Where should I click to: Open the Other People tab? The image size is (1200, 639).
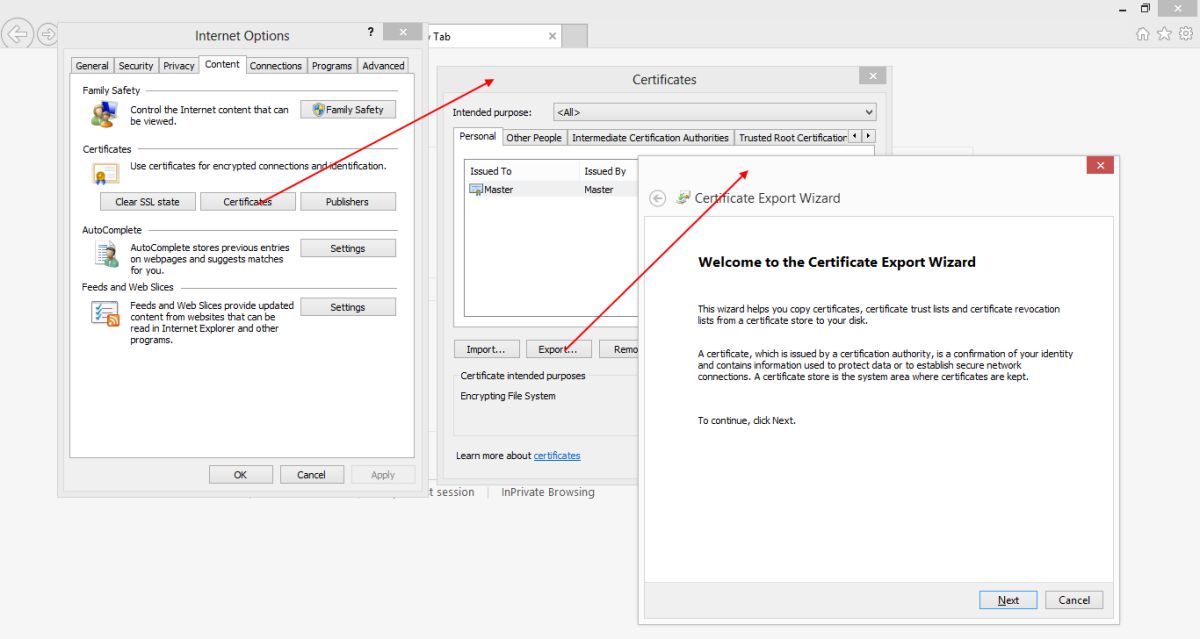(534, 138)
